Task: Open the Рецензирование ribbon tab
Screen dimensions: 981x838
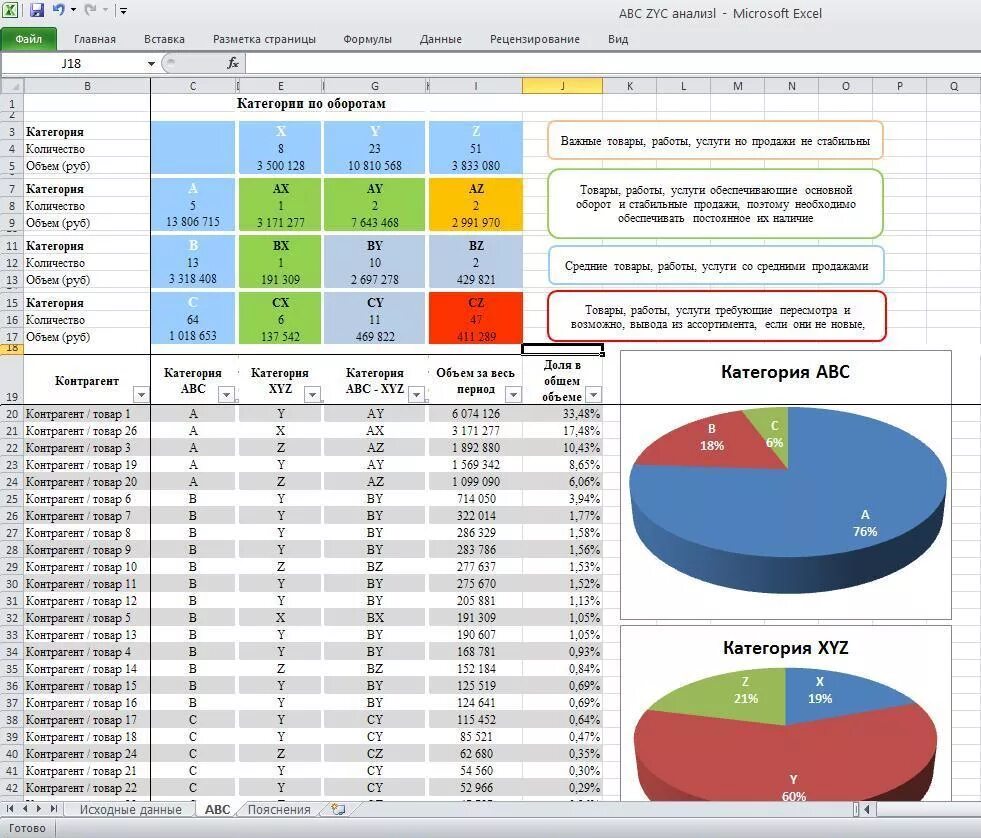Action: [x=534, y=39]
